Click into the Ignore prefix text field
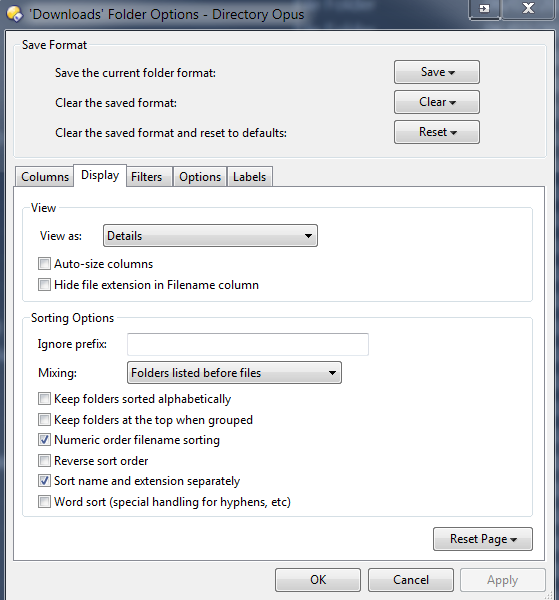The width and height of the screenshot is (559, 600). tap(248, 344)
